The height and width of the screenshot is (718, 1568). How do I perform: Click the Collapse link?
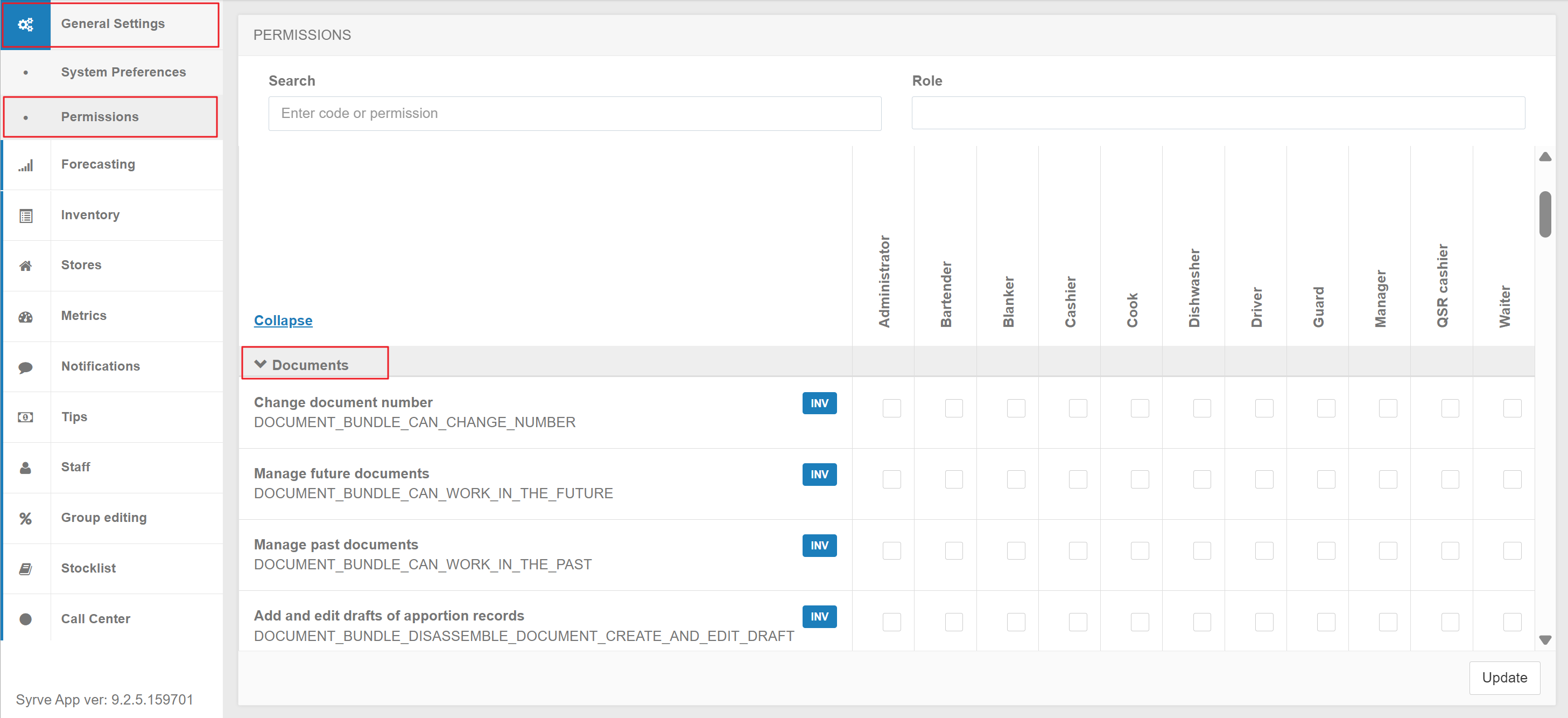(x=283, y=320)
